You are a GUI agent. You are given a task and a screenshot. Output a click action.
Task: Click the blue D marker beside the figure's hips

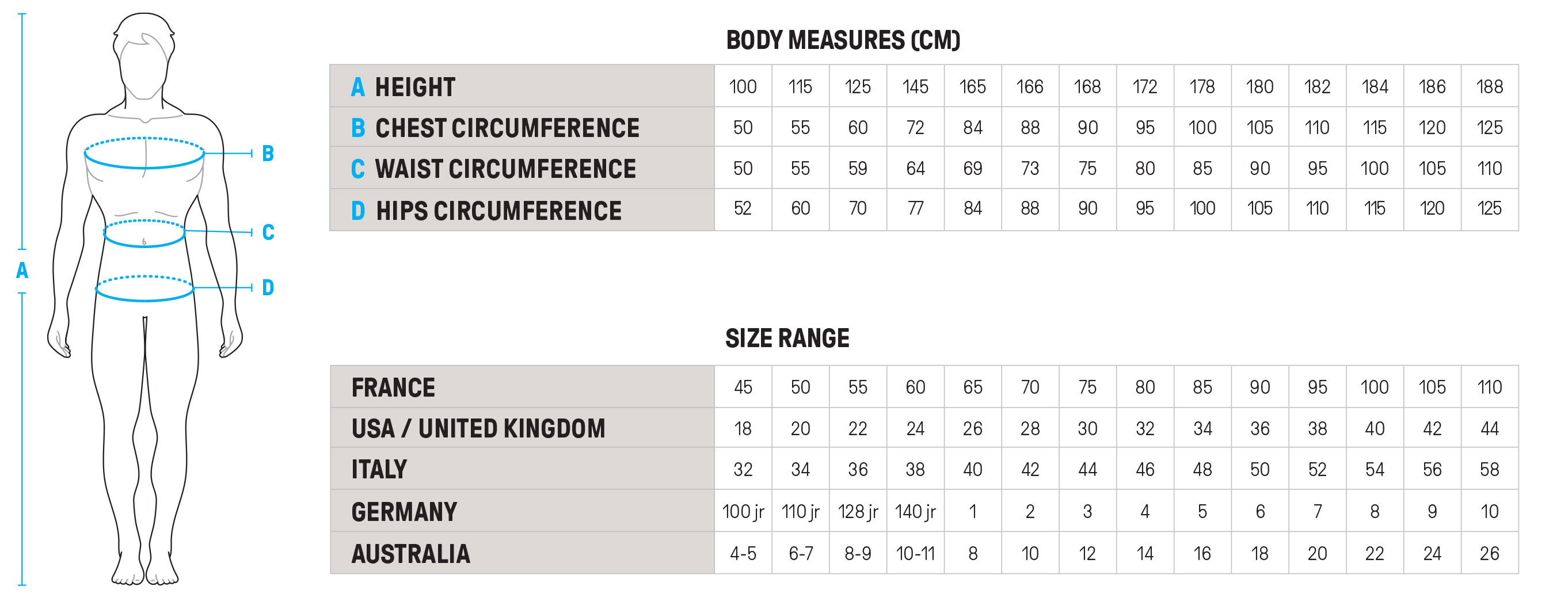pyautogui.click(x=268, y=287)
